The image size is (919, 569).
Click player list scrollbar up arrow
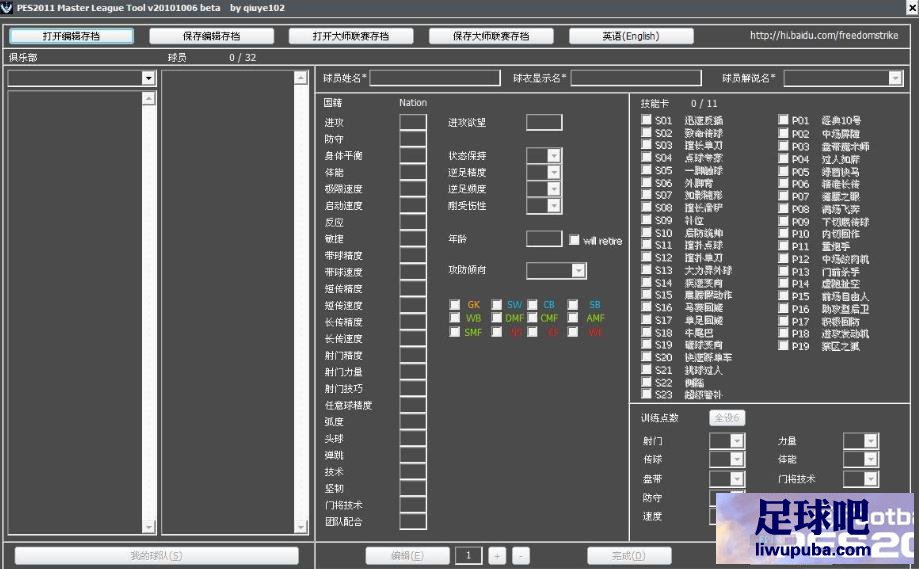point(301,78)
